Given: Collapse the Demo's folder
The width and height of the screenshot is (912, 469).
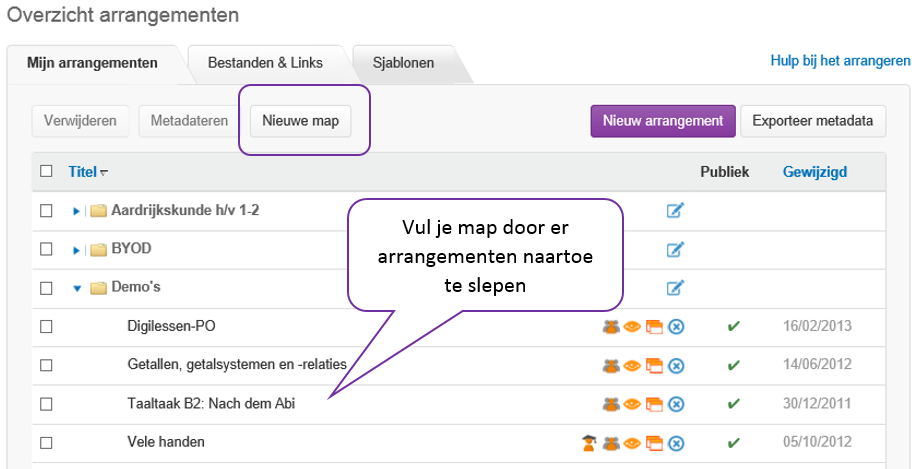Looking at the screenshot, I should 76,288.
